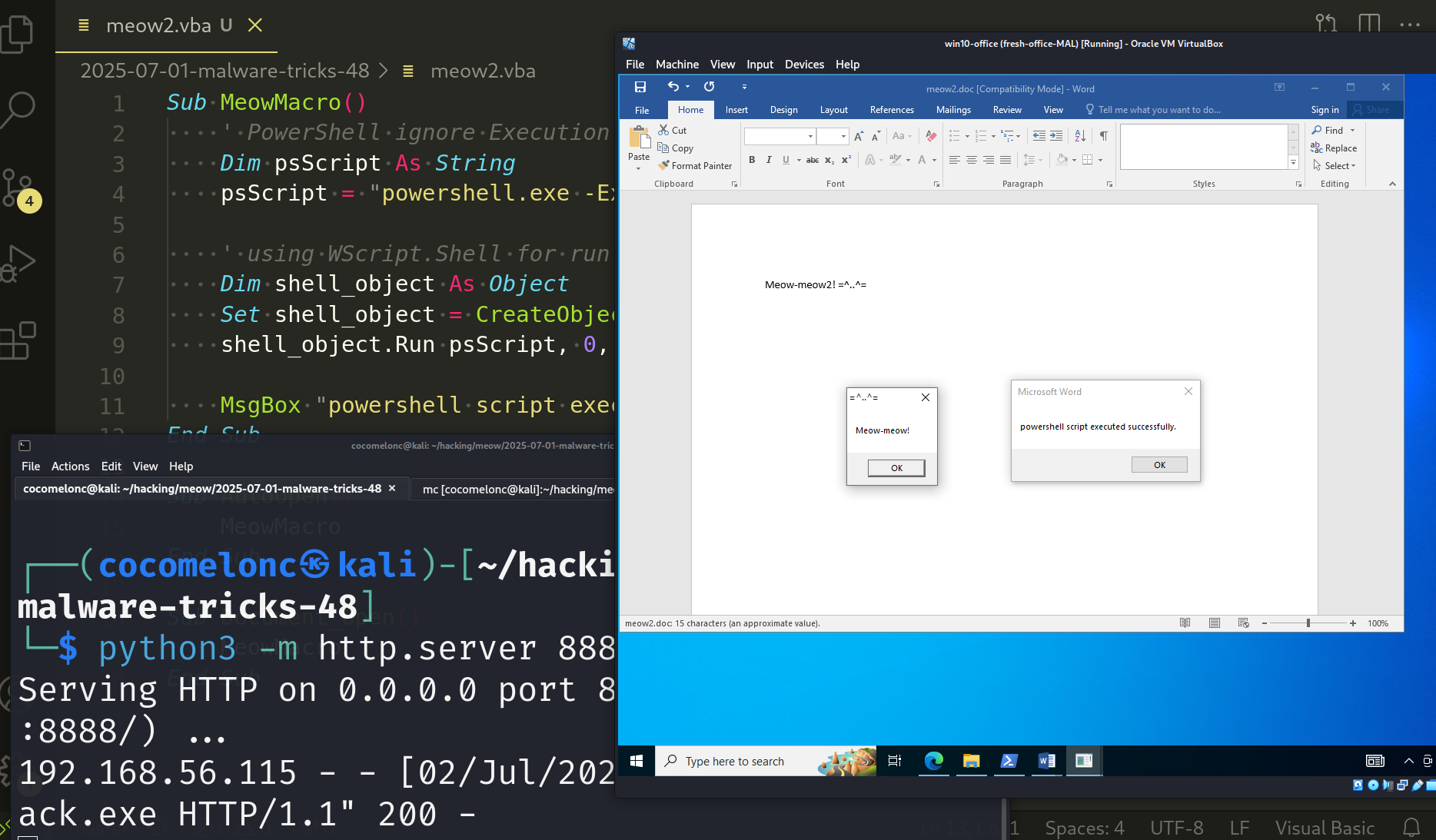Sort text with the A-Z sort icon
1436x840 pixels.
1080,136
